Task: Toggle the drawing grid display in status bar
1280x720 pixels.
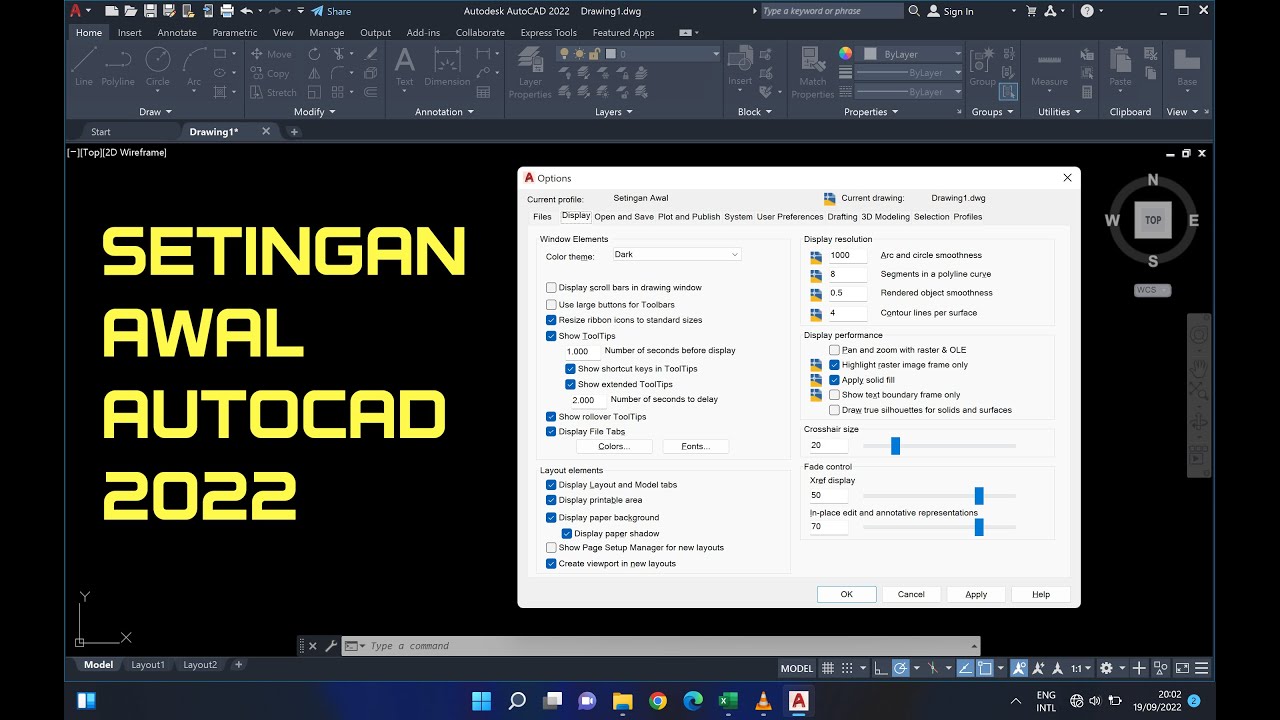Action: point(828,668)
